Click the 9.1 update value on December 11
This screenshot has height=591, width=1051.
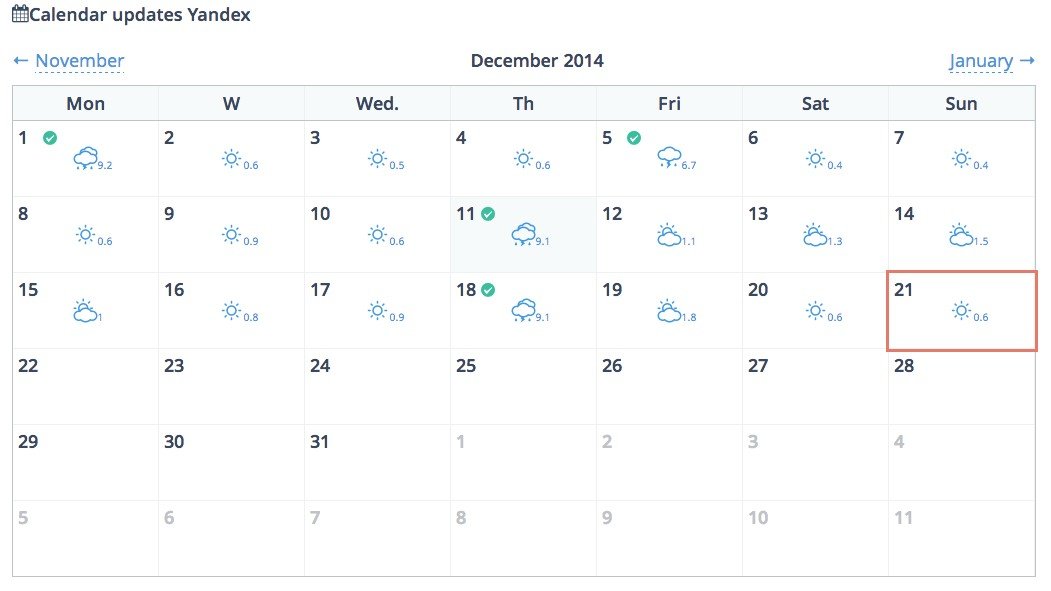coord(542,241)
